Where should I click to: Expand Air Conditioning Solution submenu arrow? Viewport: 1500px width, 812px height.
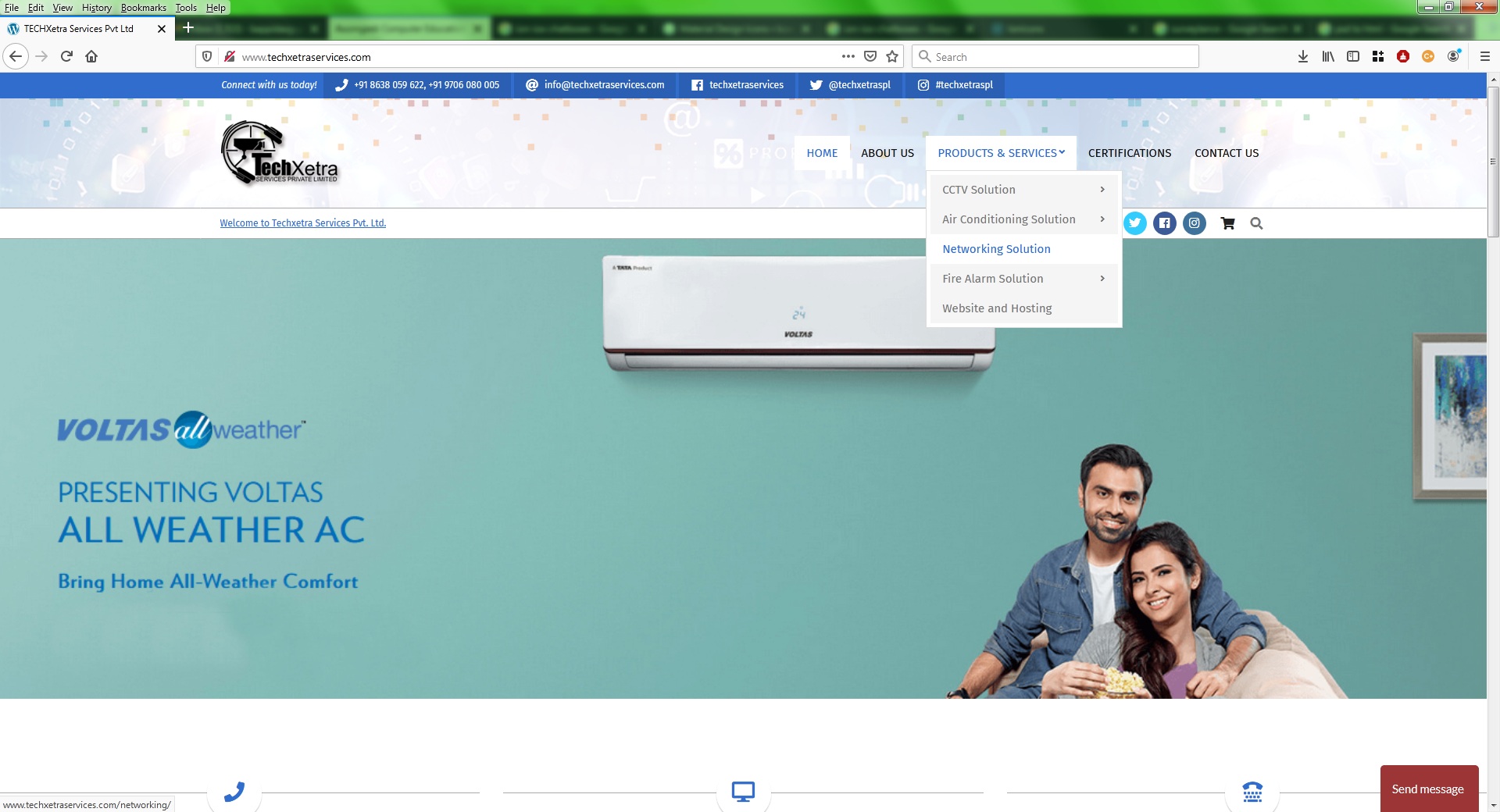(x=1102, y=219)
